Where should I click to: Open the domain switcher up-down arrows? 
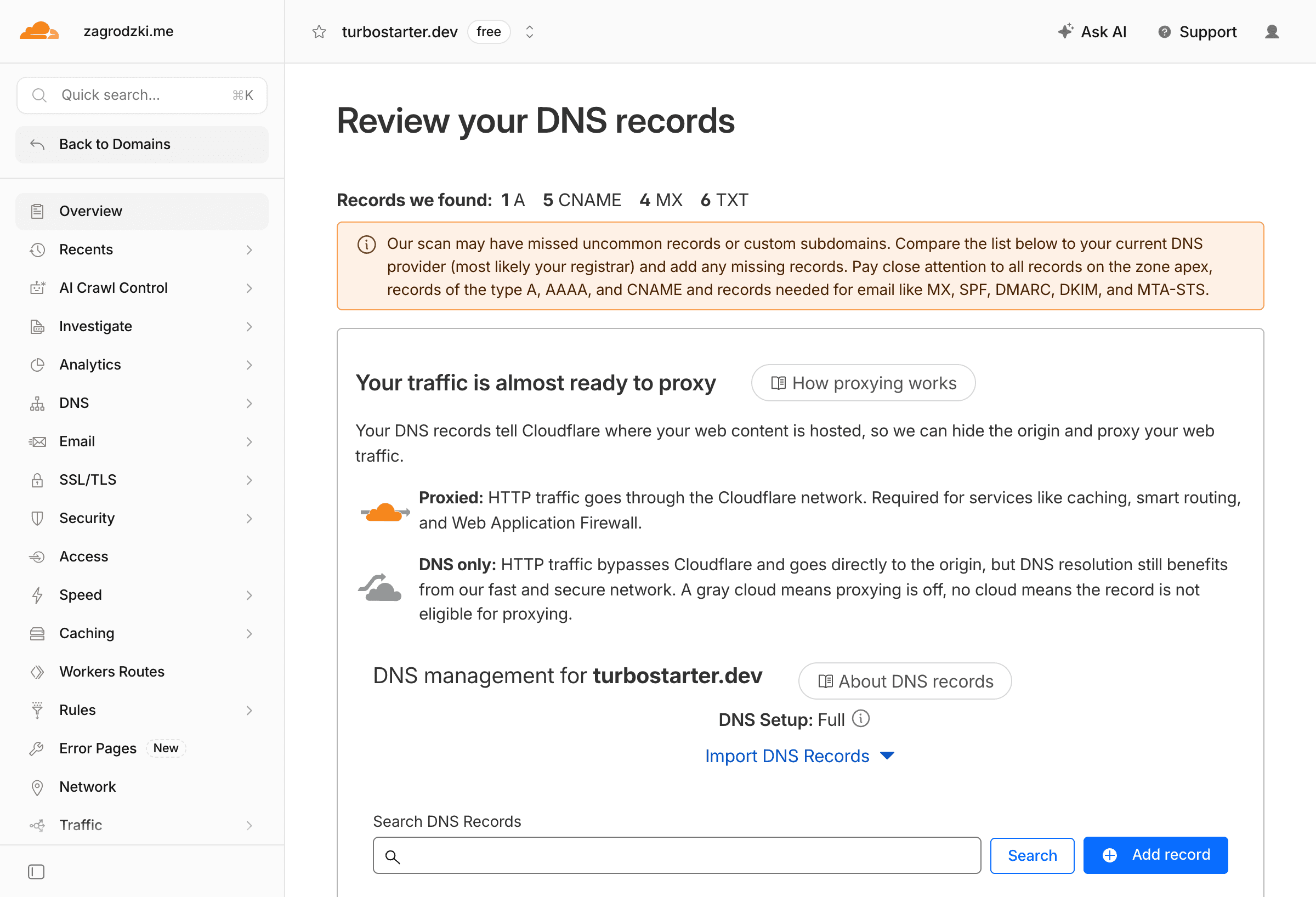coord(530,32)
